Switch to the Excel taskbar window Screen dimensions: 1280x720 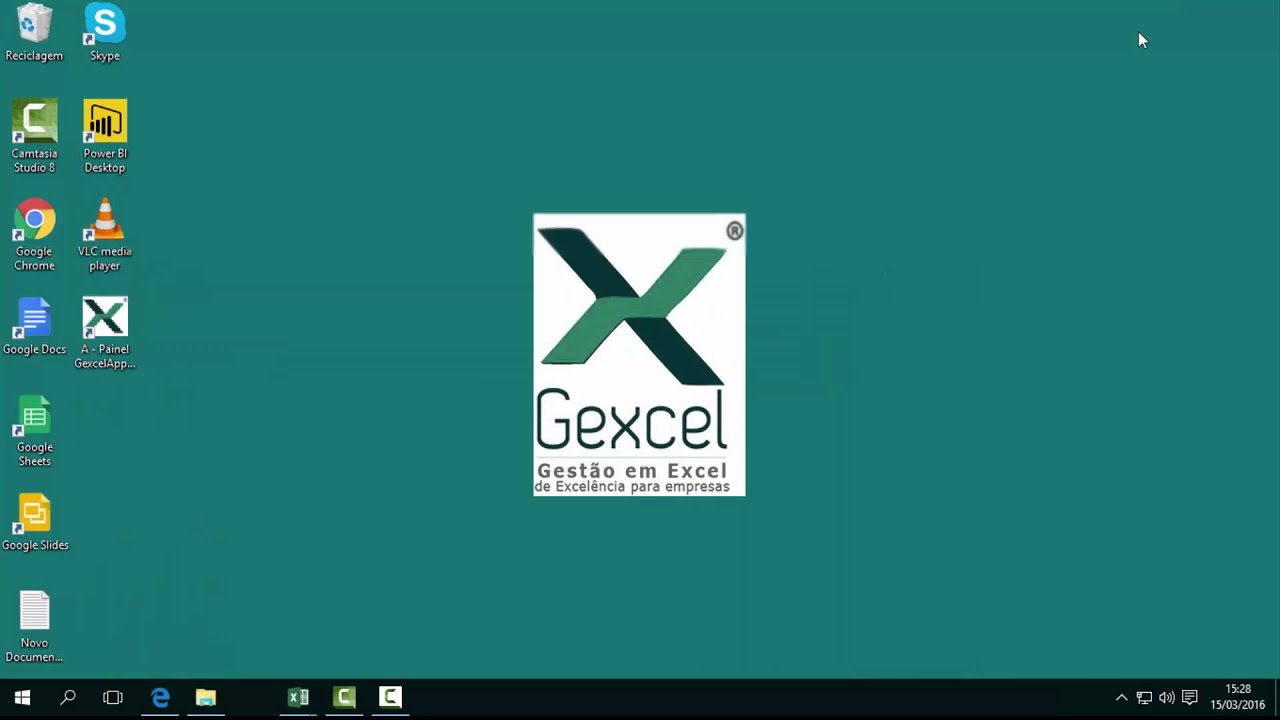click(x=298, y=698)
